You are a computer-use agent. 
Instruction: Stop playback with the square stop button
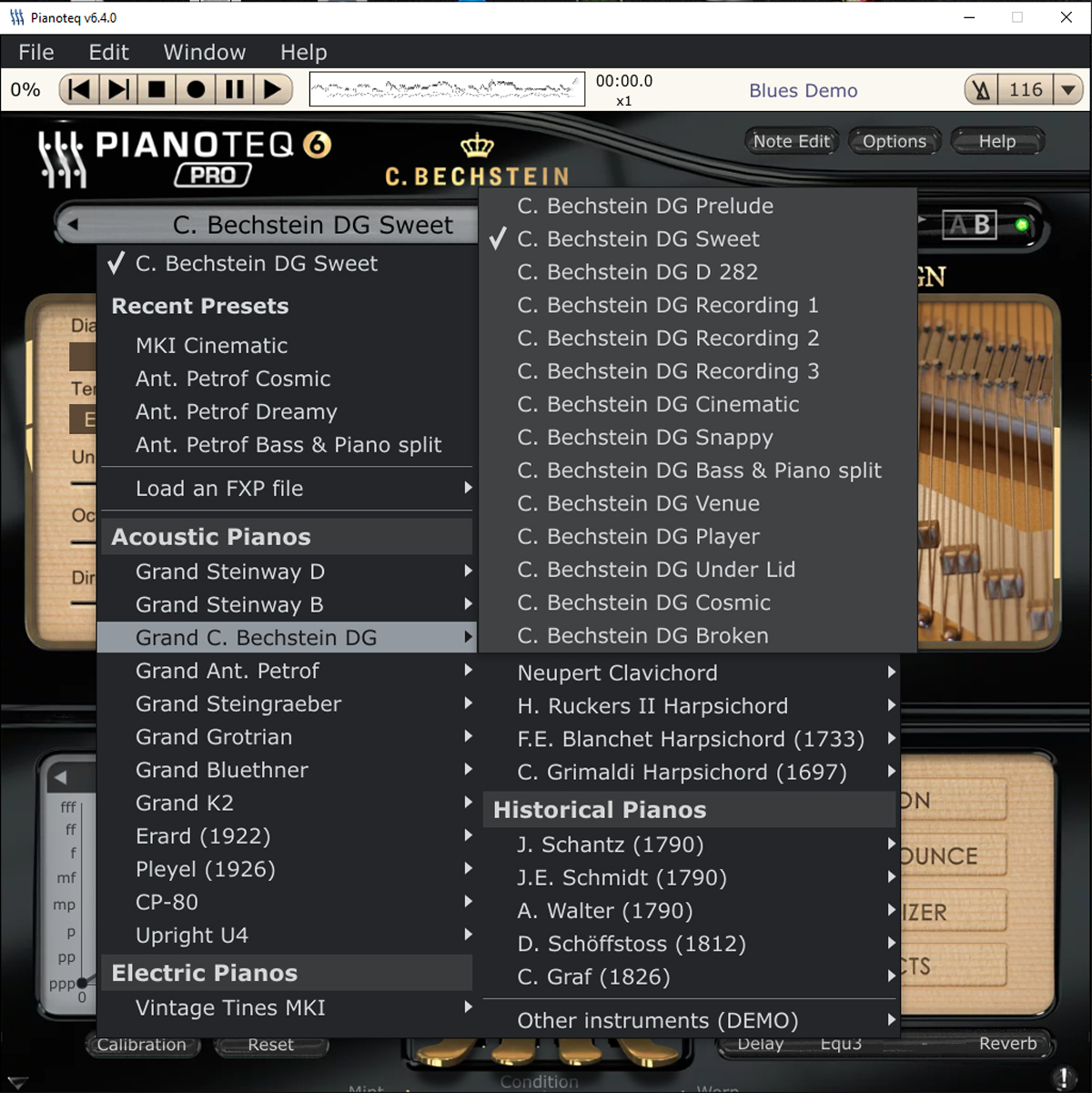[157, 89]
